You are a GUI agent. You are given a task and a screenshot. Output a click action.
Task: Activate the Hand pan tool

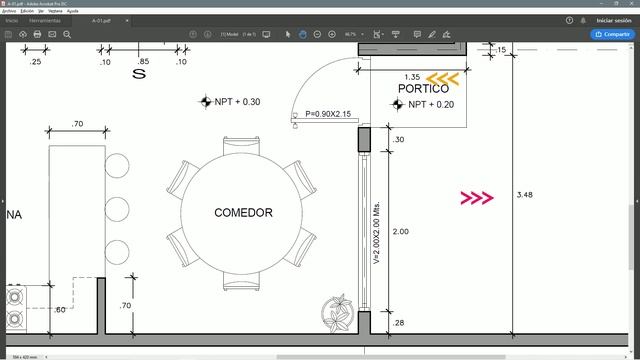click(x=302, y=35)
